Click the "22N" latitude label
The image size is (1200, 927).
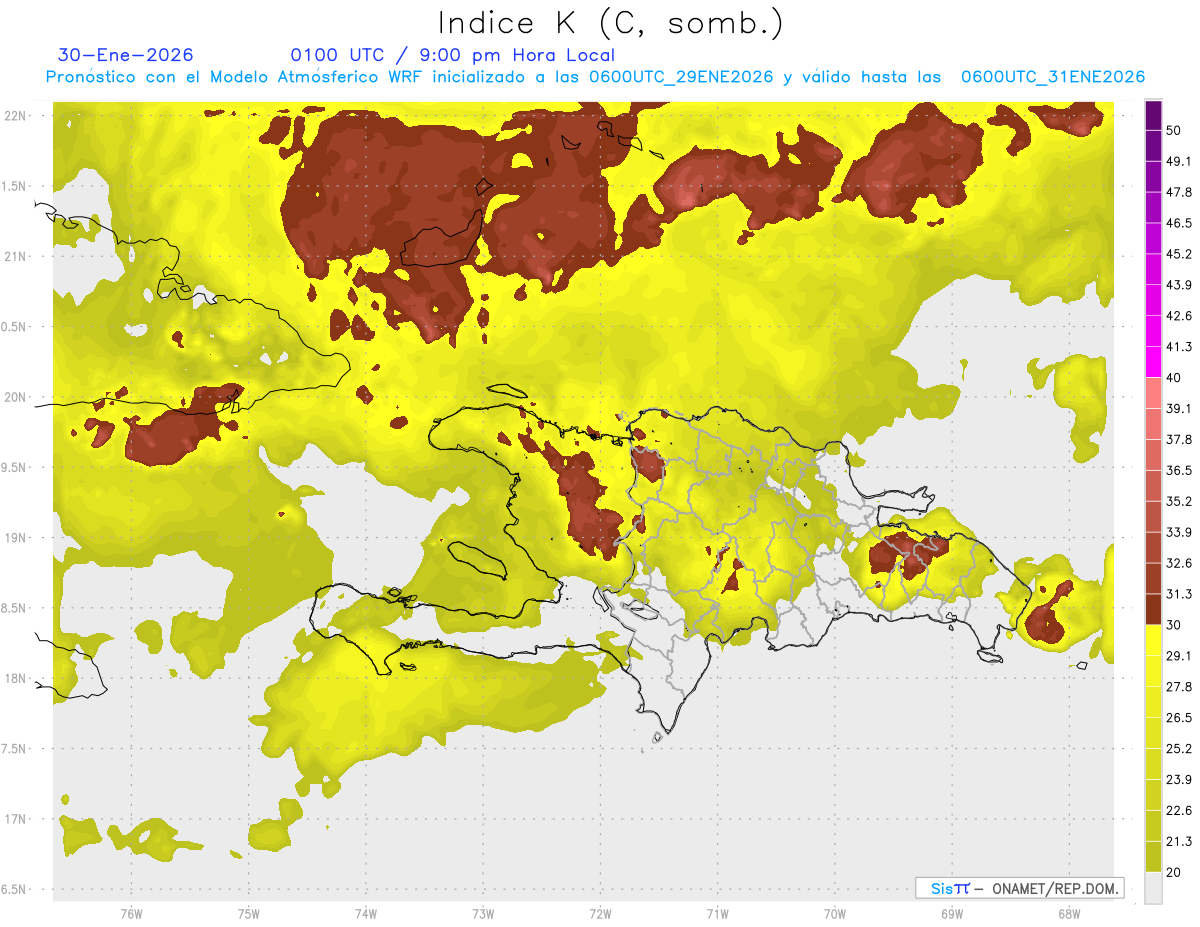15,116
